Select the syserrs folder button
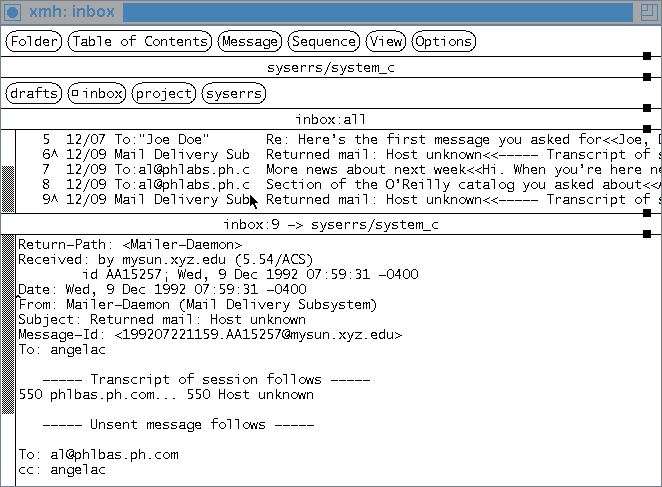This screenshot has width=662, height=487. pyautogui.click(x=233, y=93)
